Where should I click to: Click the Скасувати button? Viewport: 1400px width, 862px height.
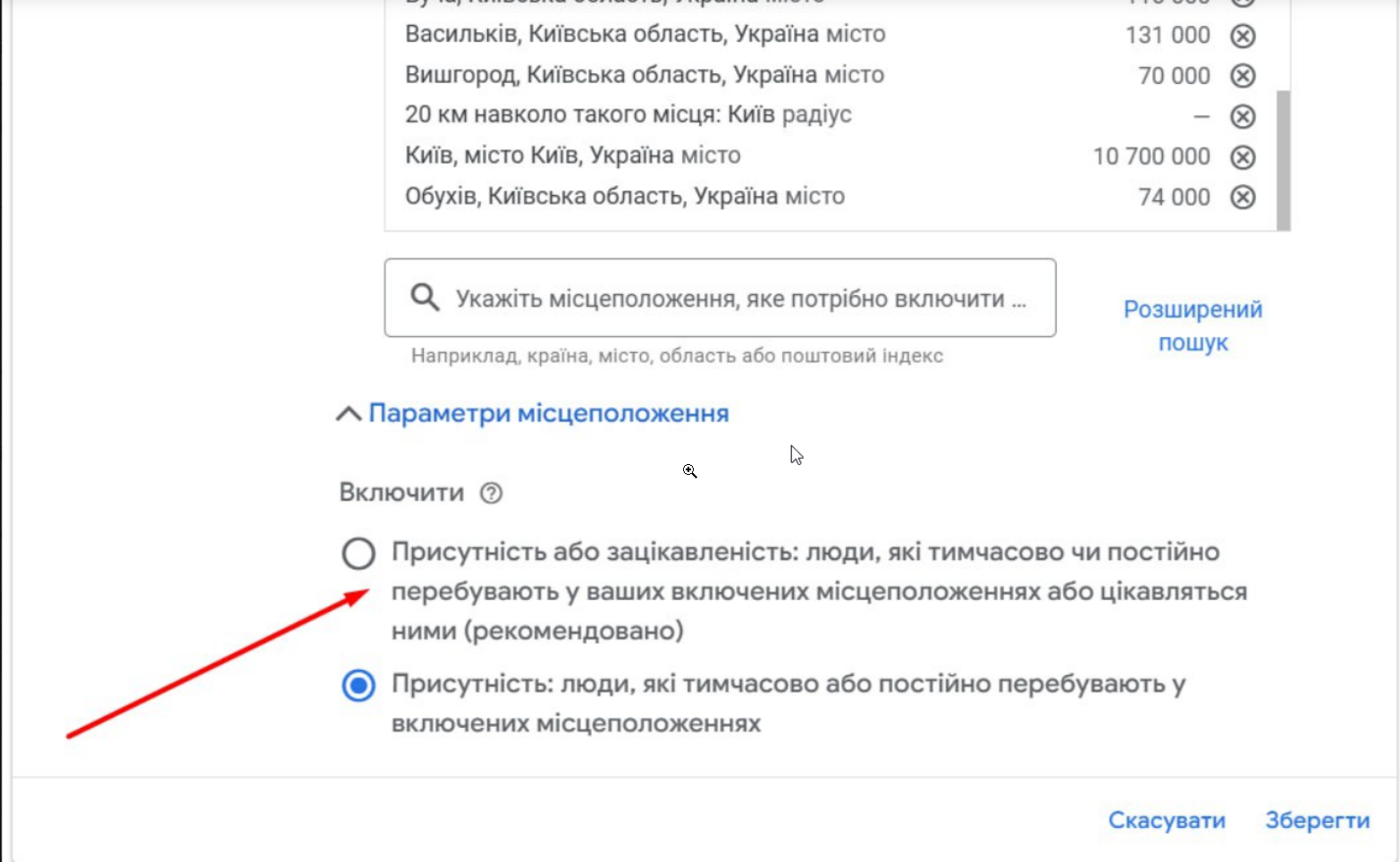(1167, 820)
